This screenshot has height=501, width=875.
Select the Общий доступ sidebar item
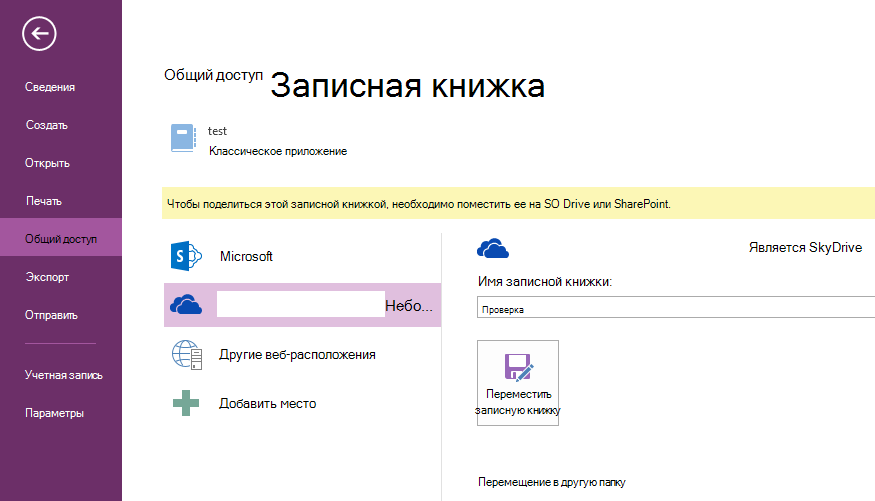61,239
